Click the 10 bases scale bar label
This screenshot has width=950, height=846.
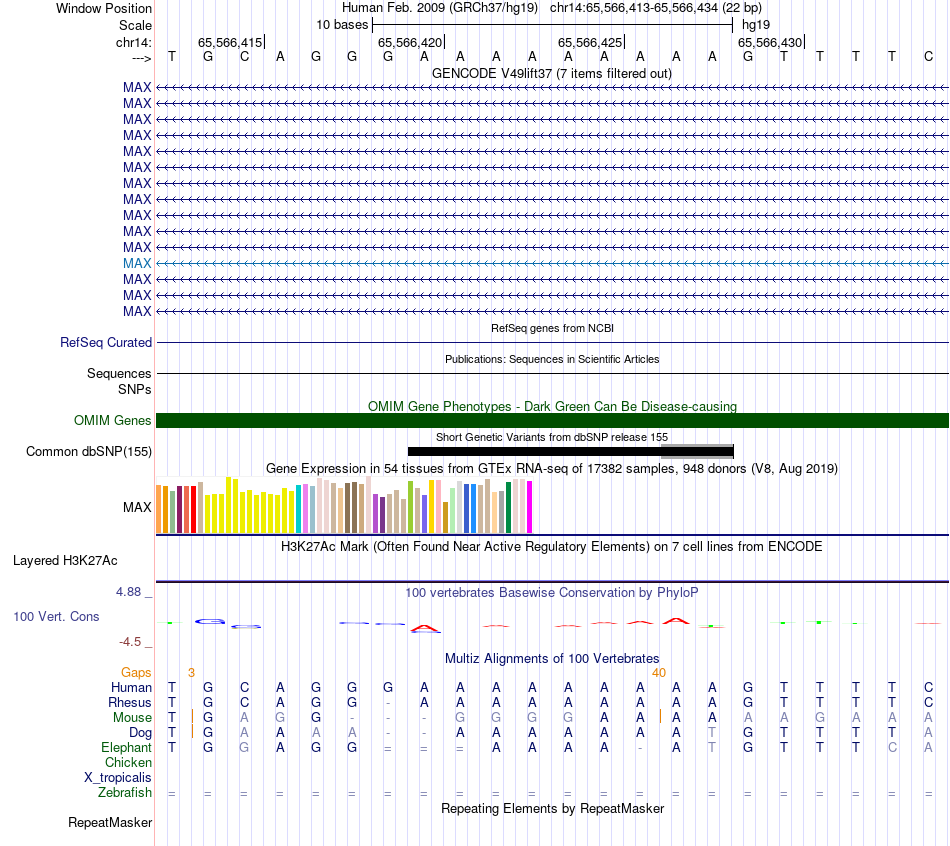tap(342, 25)
